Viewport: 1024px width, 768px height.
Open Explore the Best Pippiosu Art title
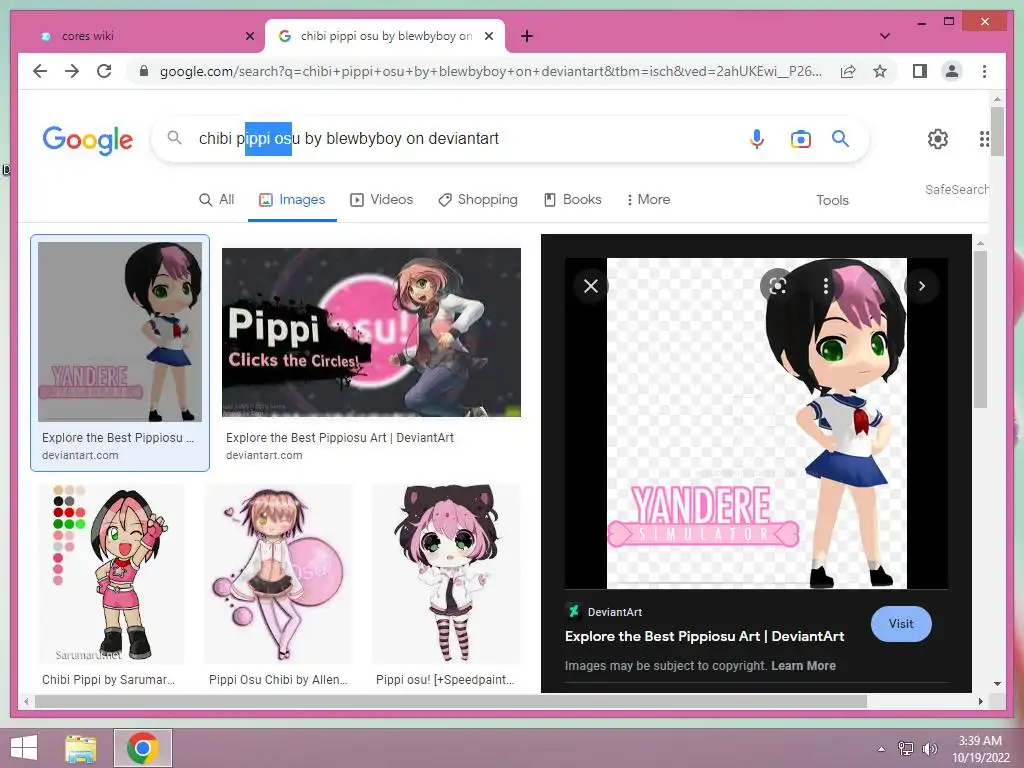pyautogui.click(x=704, y=636)
